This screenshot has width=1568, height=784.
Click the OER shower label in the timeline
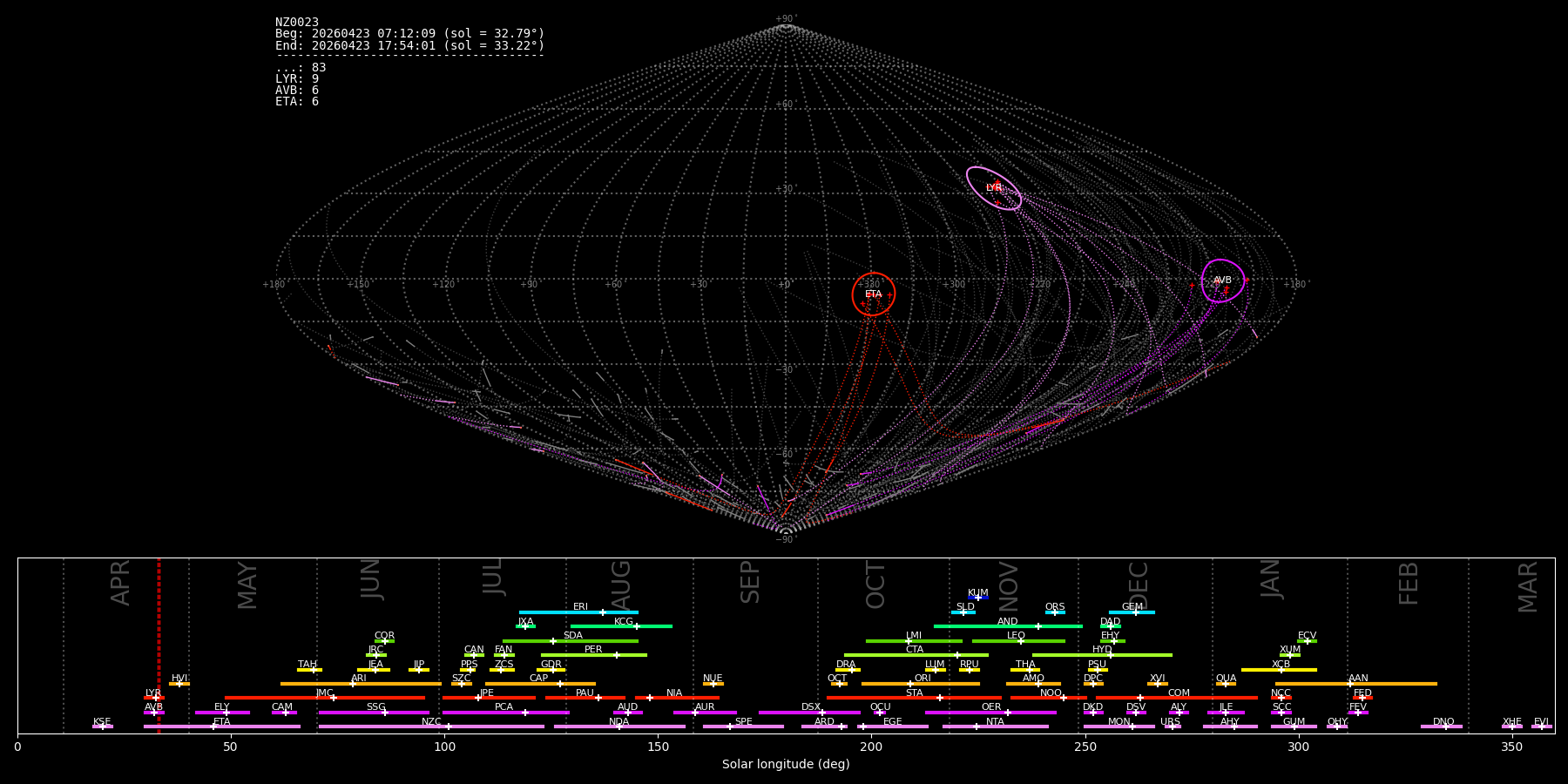click(991, 707)
